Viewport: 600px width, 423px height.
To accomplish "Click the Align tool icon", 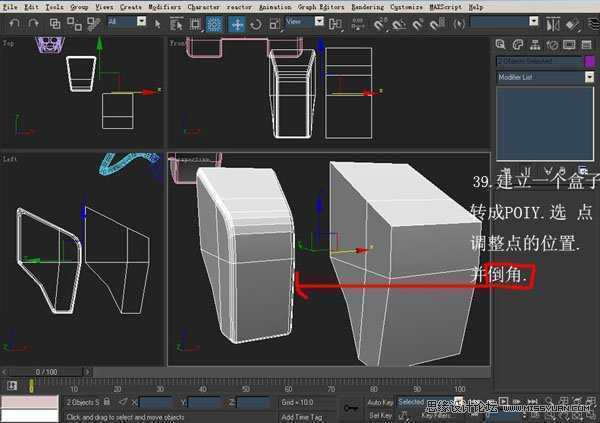I will (x=572, y=24).
